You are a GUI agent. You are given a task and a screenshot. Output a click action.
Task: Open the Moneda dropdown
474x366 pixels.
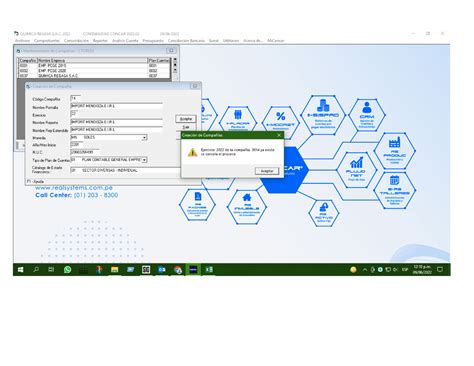pyautogui.click(x=144, y=138)
